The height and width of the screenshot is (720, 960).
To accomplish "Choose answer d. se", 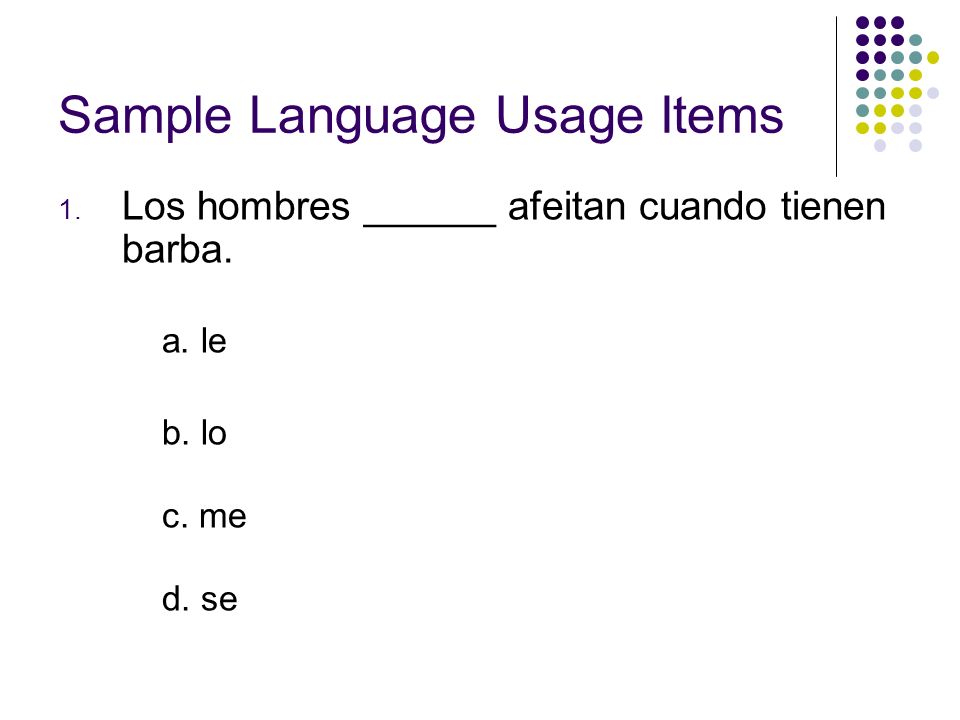I will [200, 598].
